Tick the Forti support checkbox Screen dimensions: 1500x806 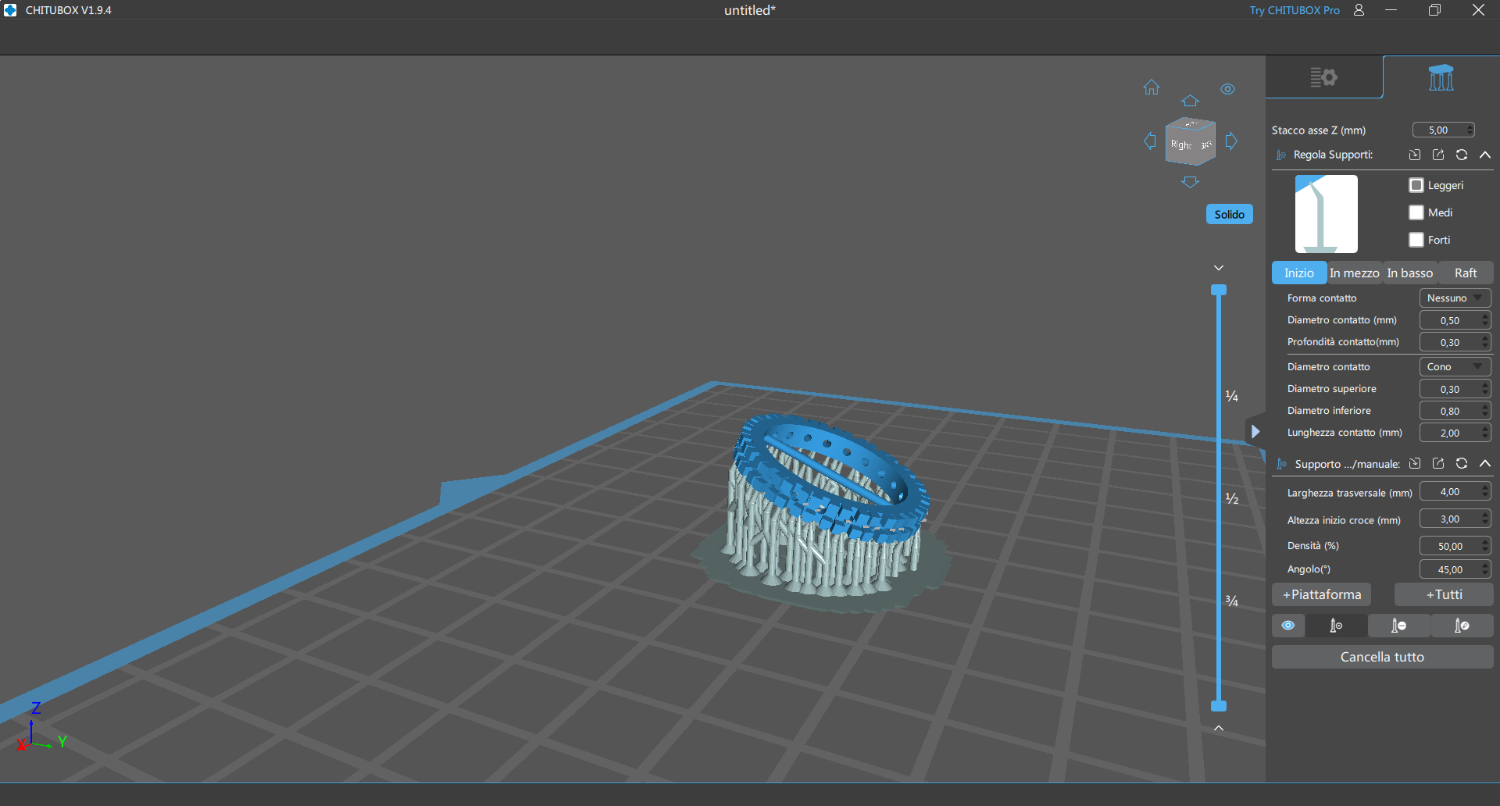click(1416, 240)
